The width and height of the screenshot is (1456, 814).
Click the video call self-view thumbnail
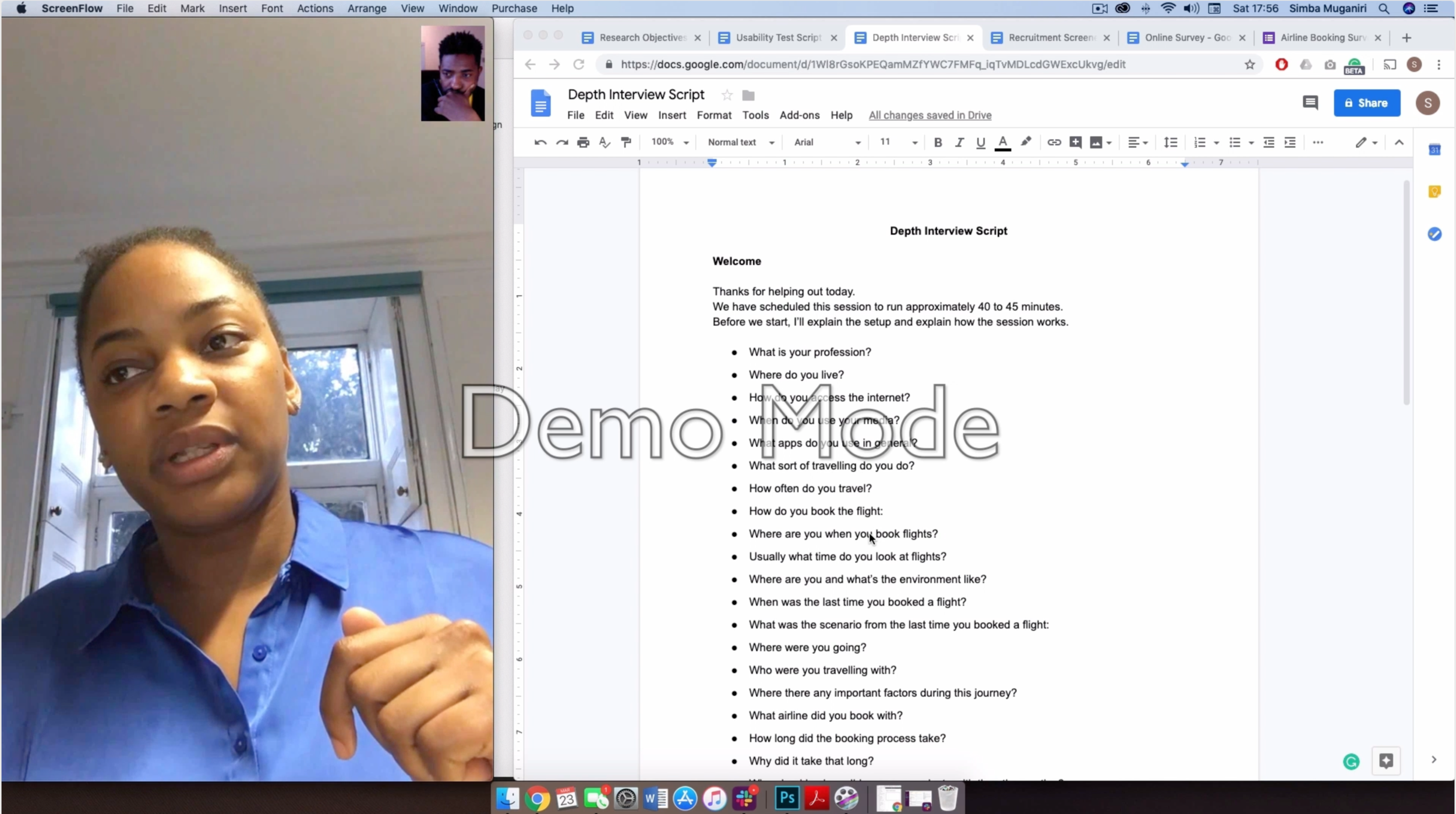[453, 73]
